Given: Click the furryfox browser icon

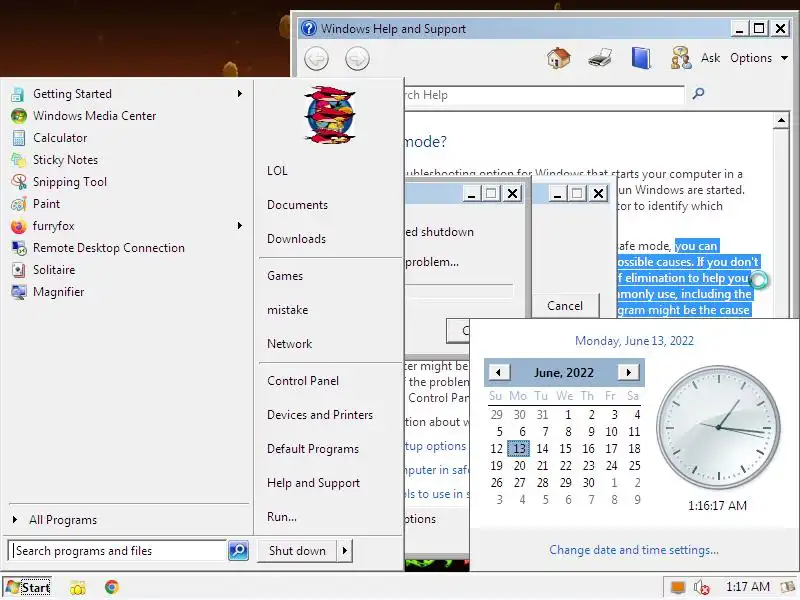Looking at the screenshot, I should pos(19,226).
